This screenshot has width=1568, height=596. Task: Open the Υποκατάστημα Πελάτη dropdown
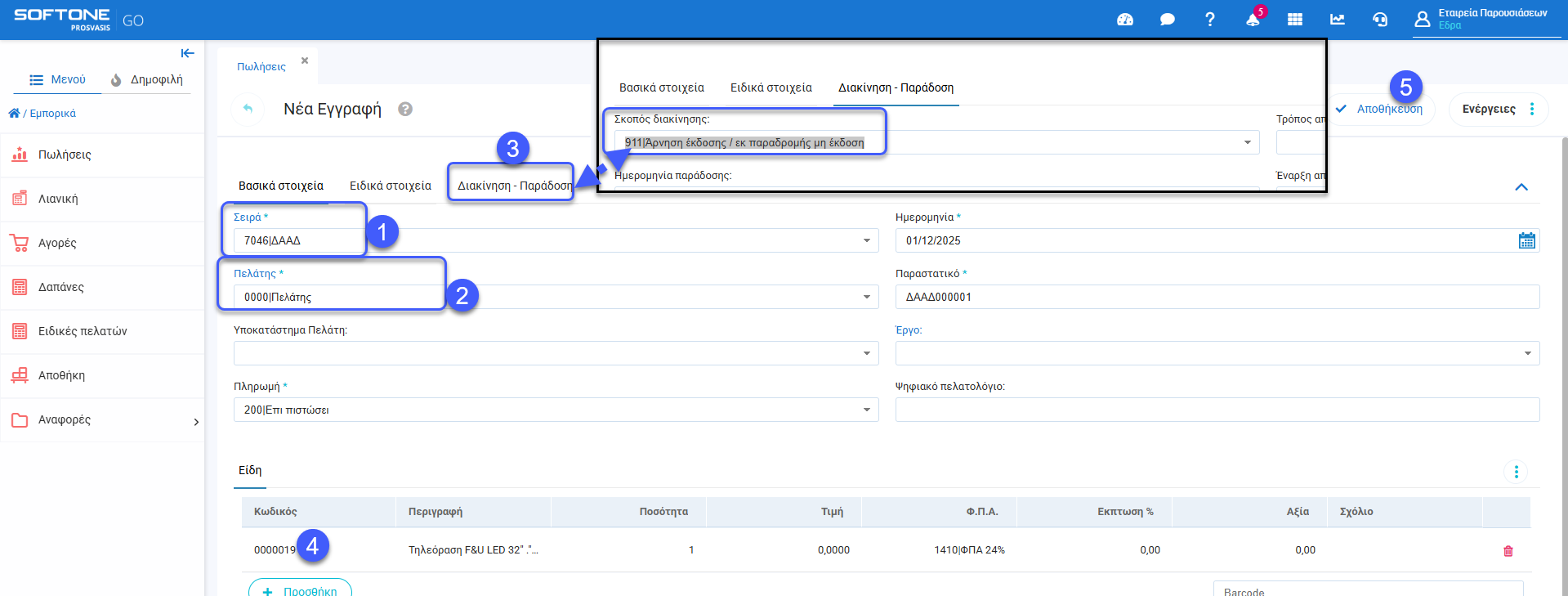(866, 354)
